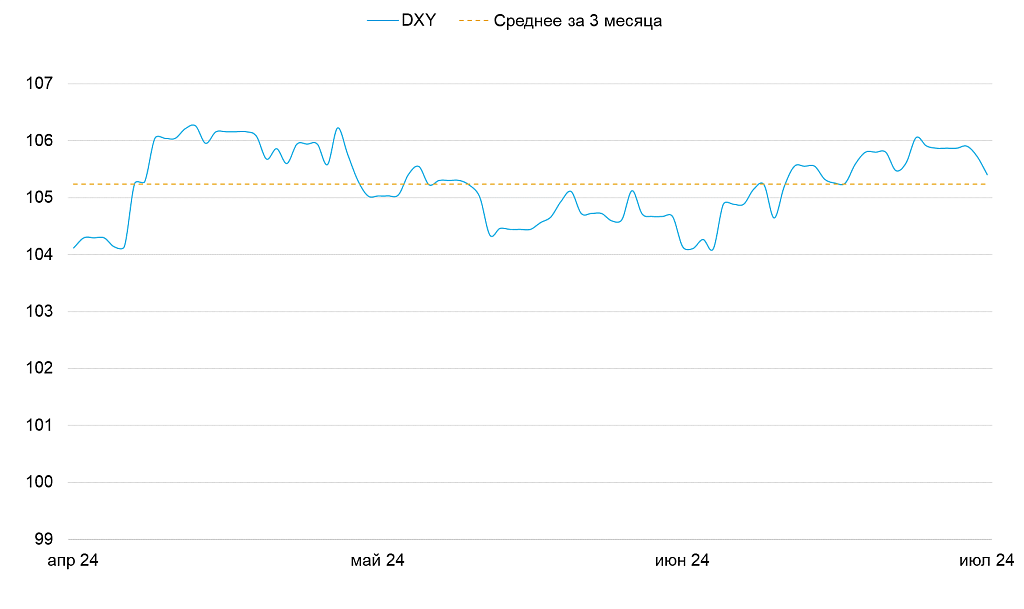The width and height of the screenshot is (1024, 609).
Task: Click the DXY line's rightmost end point
Action: (987, 174)
